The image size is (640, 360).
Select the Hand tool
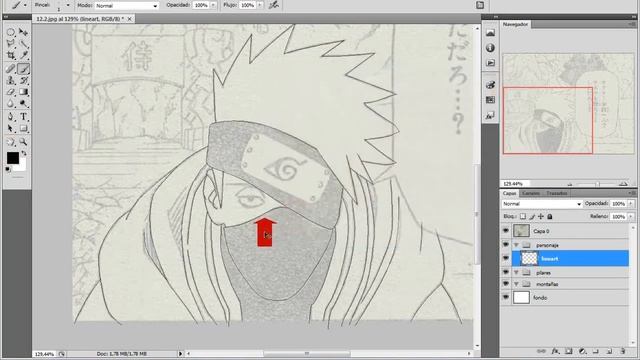coord(11,142)
